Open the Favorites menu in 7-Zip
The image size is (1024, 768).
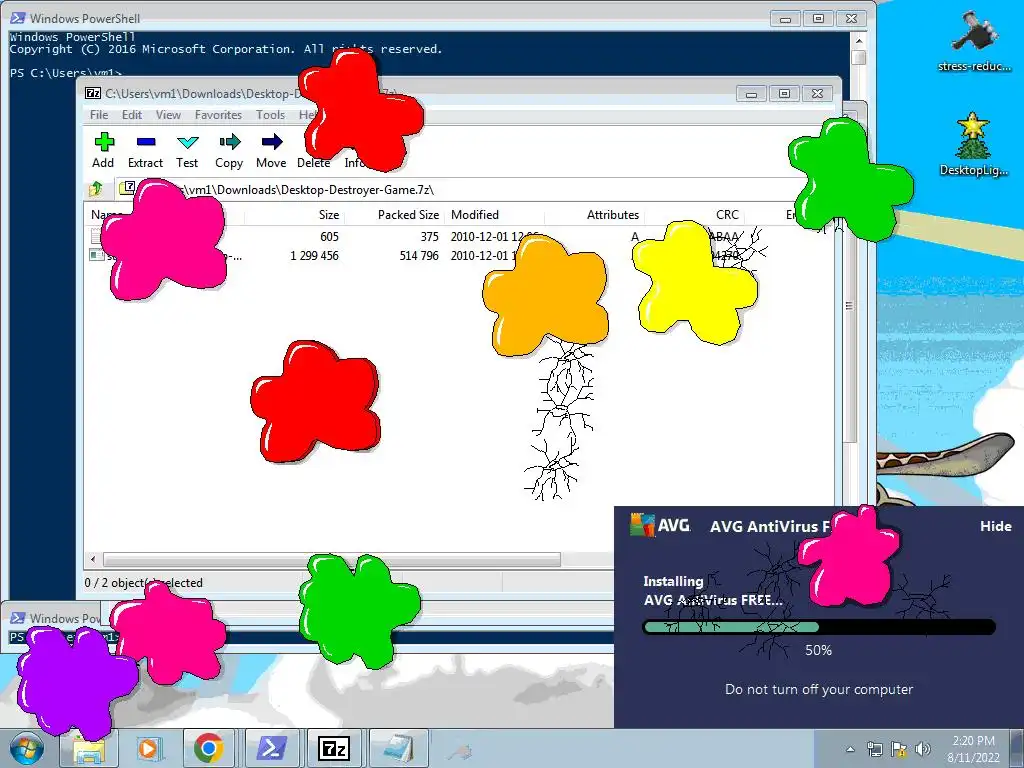pyautogui.click(x=218, y=115)
